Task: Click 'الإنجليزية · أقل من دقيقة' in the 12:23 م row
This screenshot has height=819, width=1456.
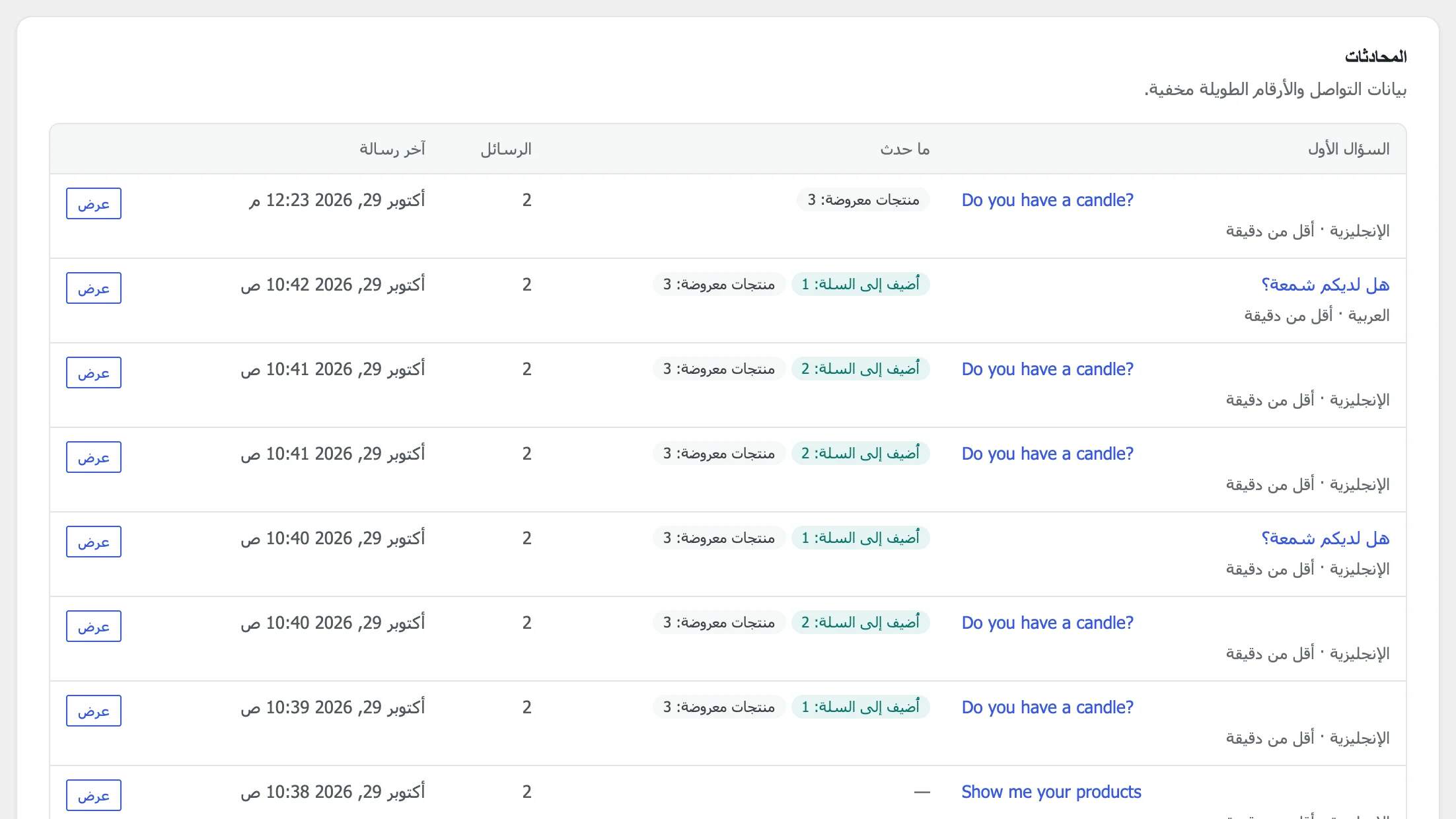Action: pyautogui.click(x=1308, y=231)
